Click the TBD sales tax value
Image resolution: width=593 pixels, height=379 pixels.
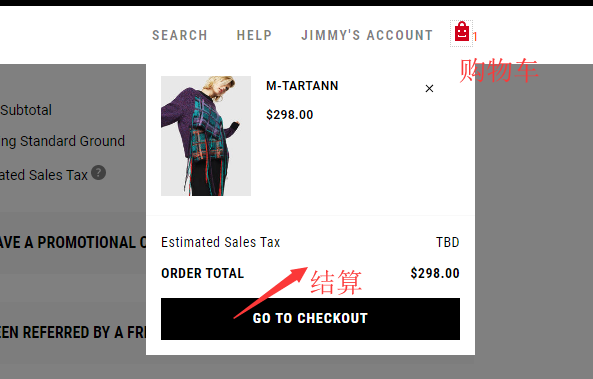tap(448, 242)
